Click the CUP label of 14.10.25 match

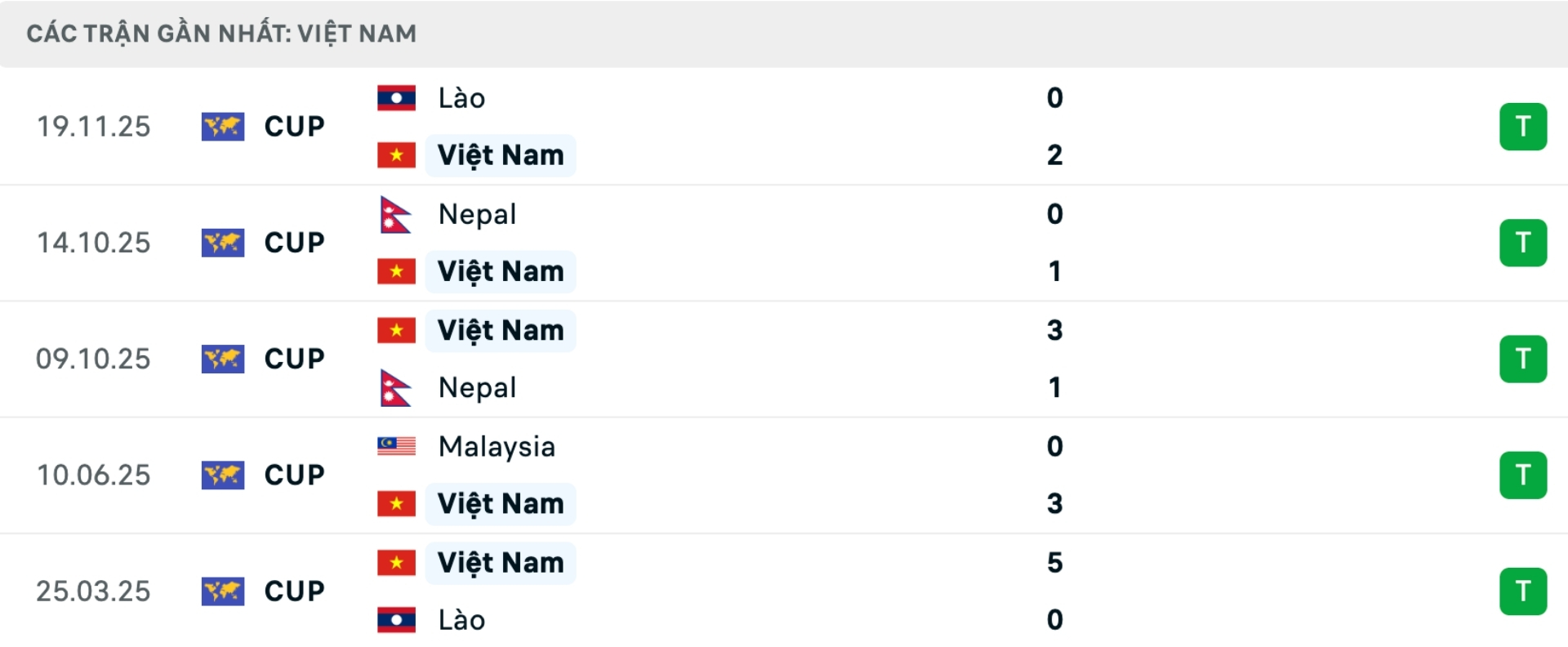coord(294,243)
